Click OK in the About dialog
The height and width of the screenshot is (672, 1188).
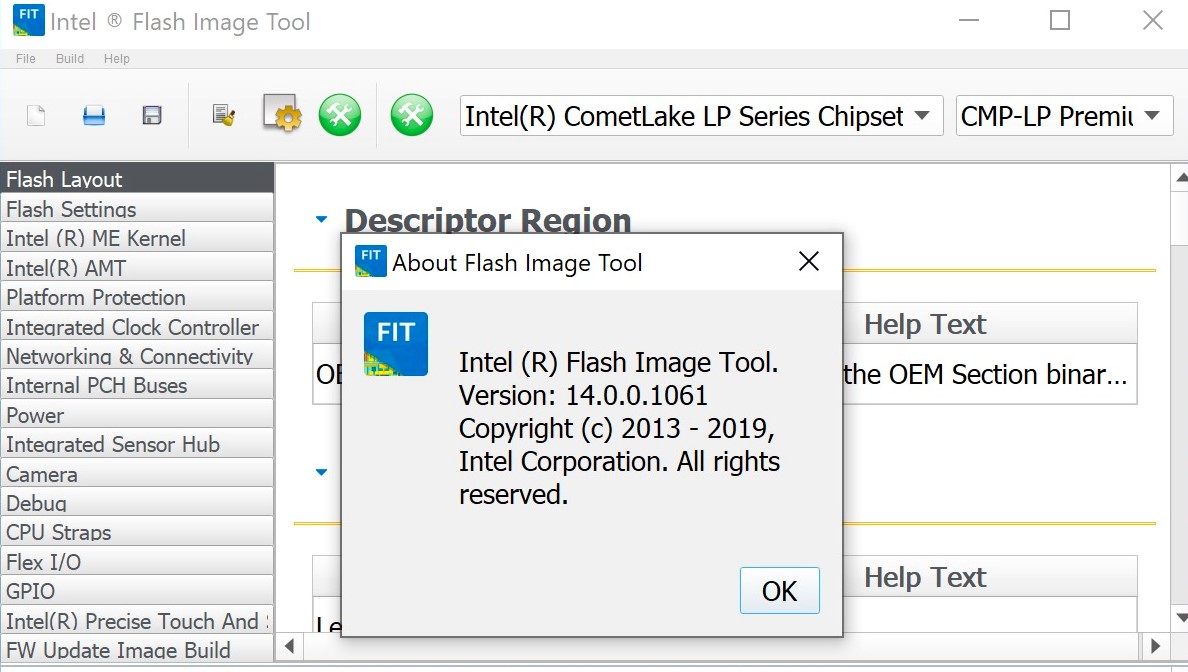pos(780,590)
